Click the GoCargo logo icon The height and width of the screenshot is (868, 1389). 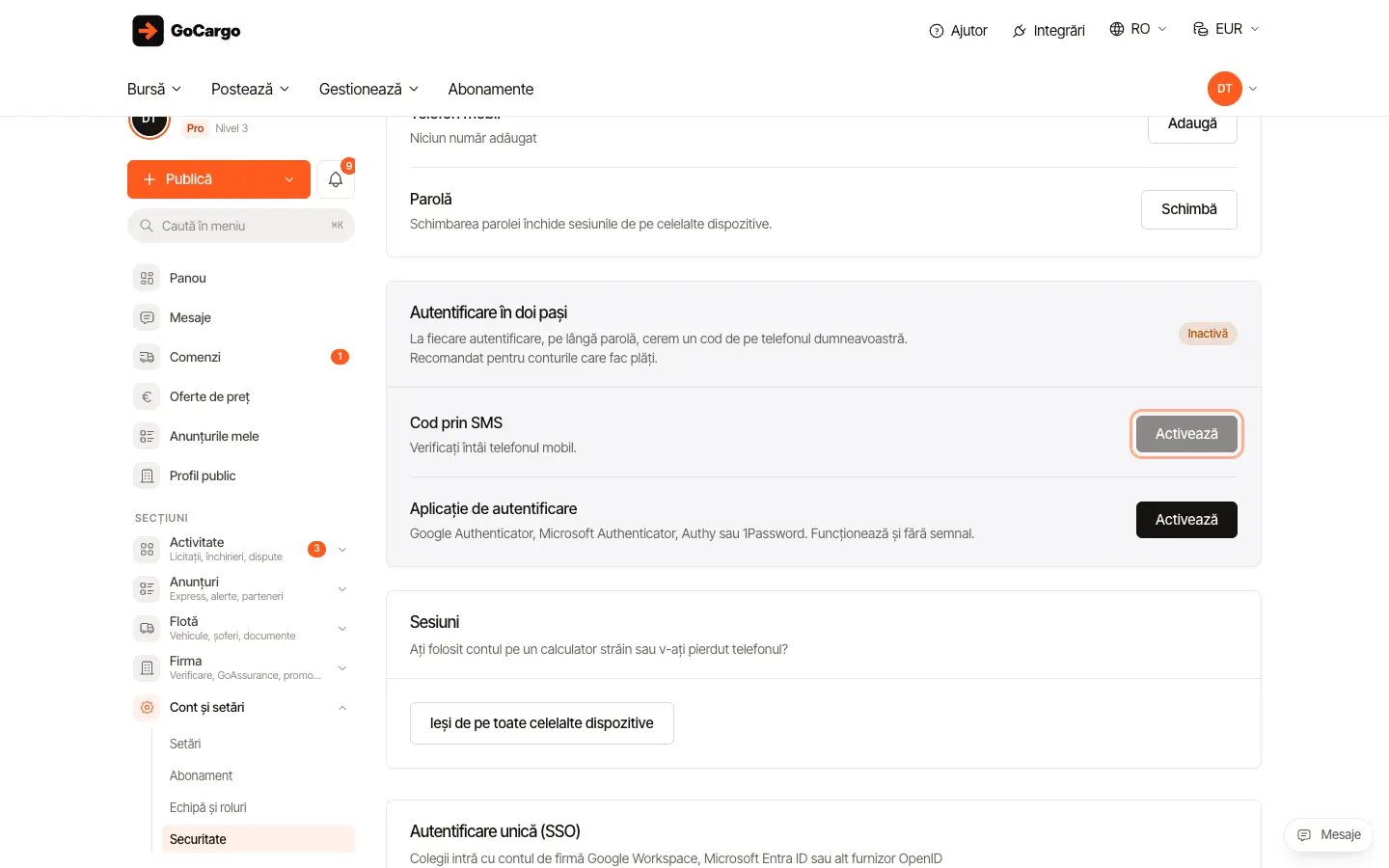coord(148,31)
